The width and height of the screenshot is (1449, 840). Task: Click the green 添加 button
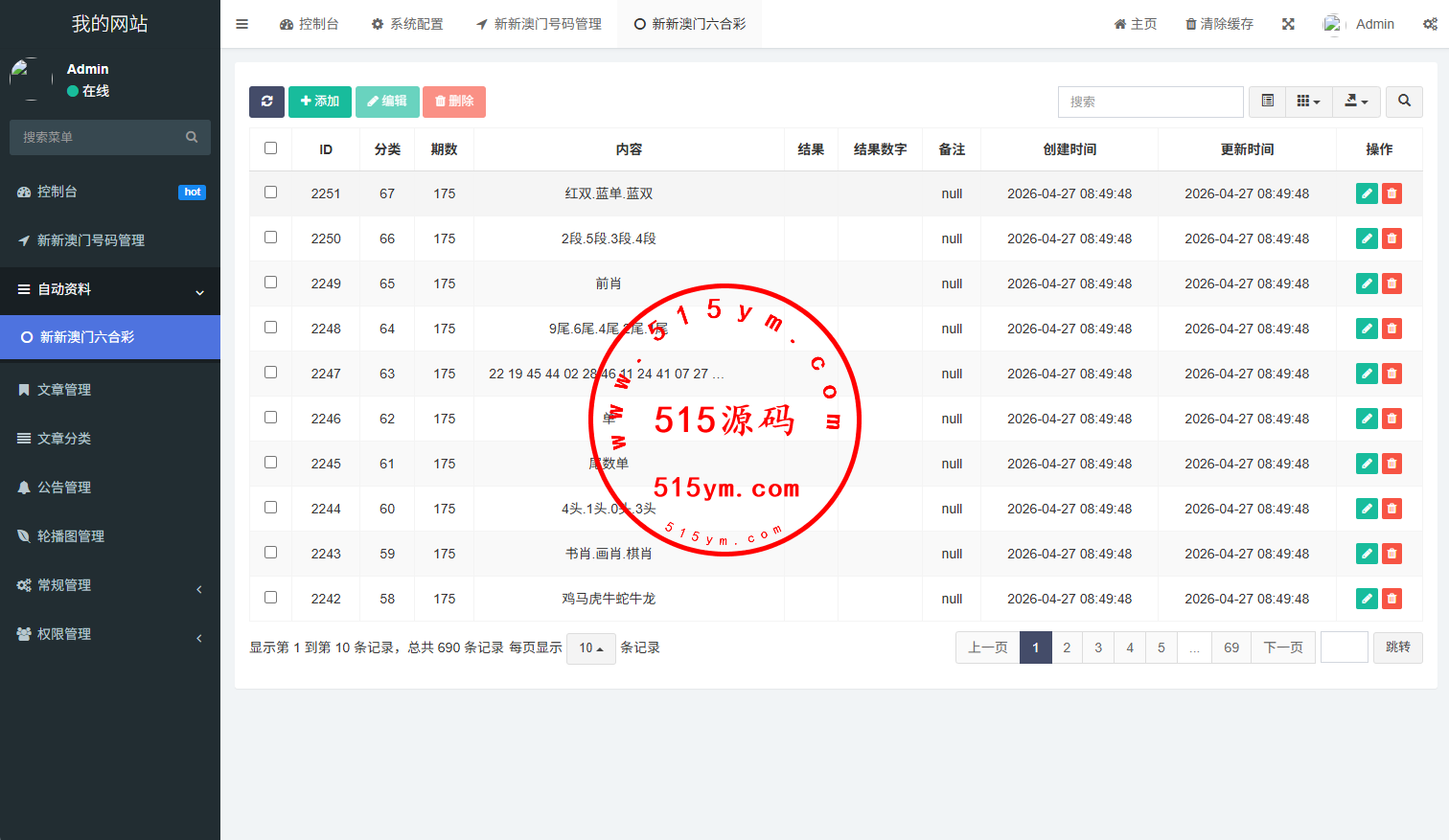point(319,102)
